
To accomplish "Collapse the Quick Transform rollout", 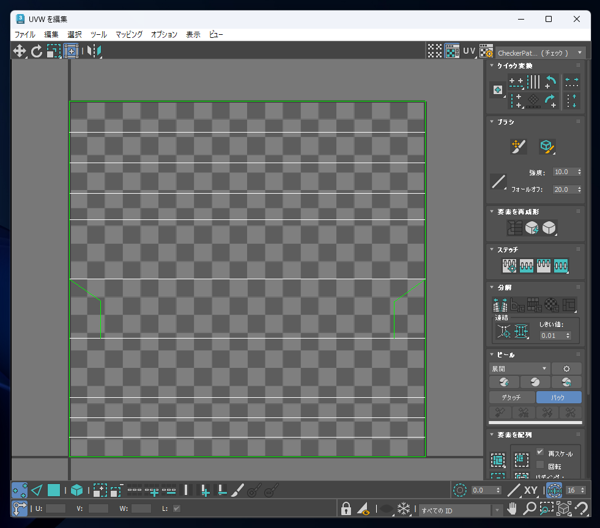I will [492, 65].
